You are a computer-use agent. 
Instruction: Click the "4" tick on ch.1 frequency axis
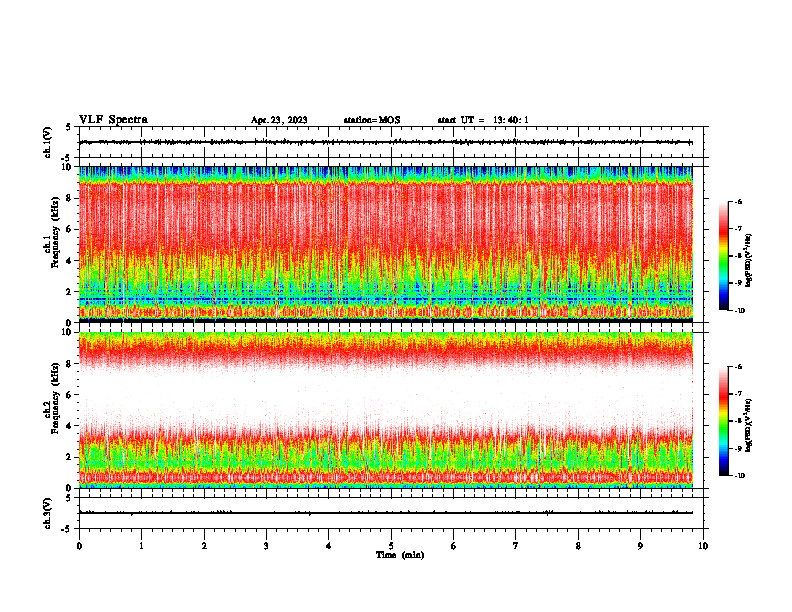tap(70, 261)
